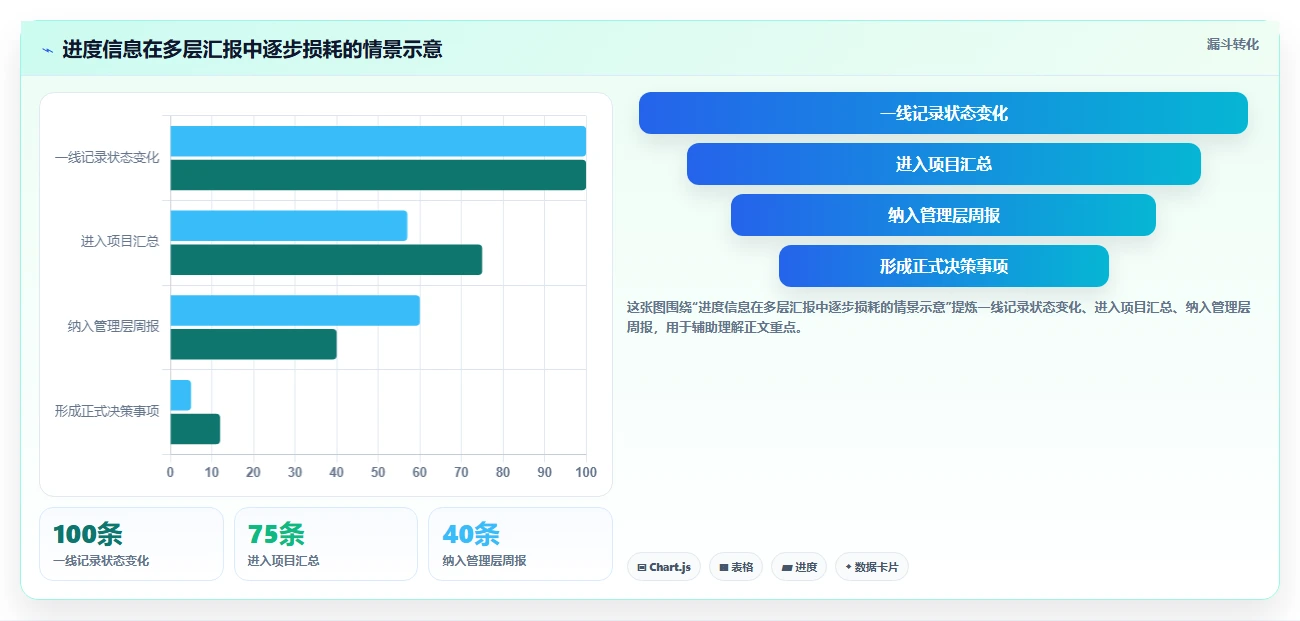Image resolution: width=1300 pixels, height=621 pixels.
Task: Select the 进入项目汇总 funnel stage
Action: click(943, 164)
